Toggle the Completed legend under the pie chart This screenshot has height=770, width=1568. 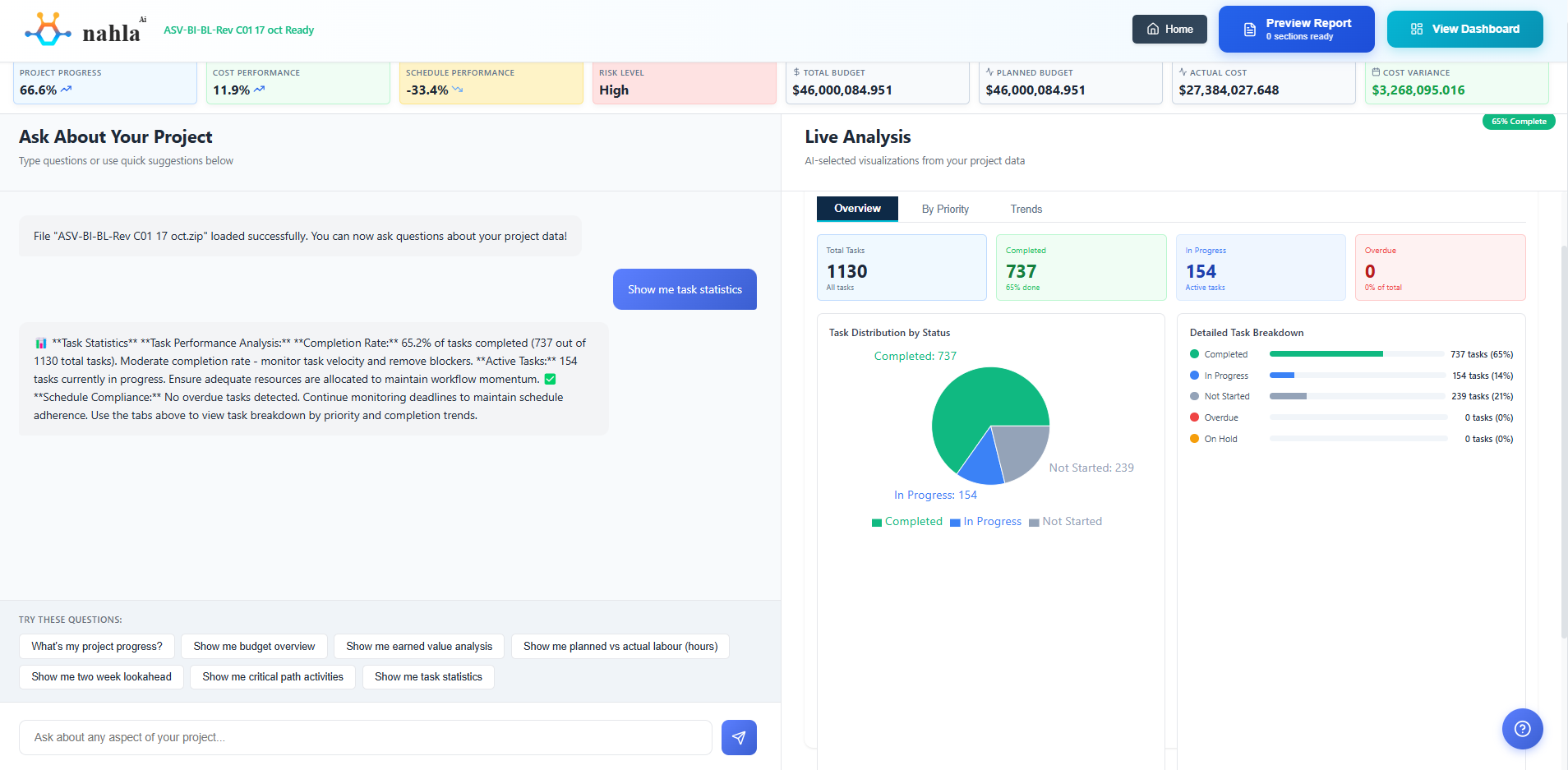coord(907,521)
